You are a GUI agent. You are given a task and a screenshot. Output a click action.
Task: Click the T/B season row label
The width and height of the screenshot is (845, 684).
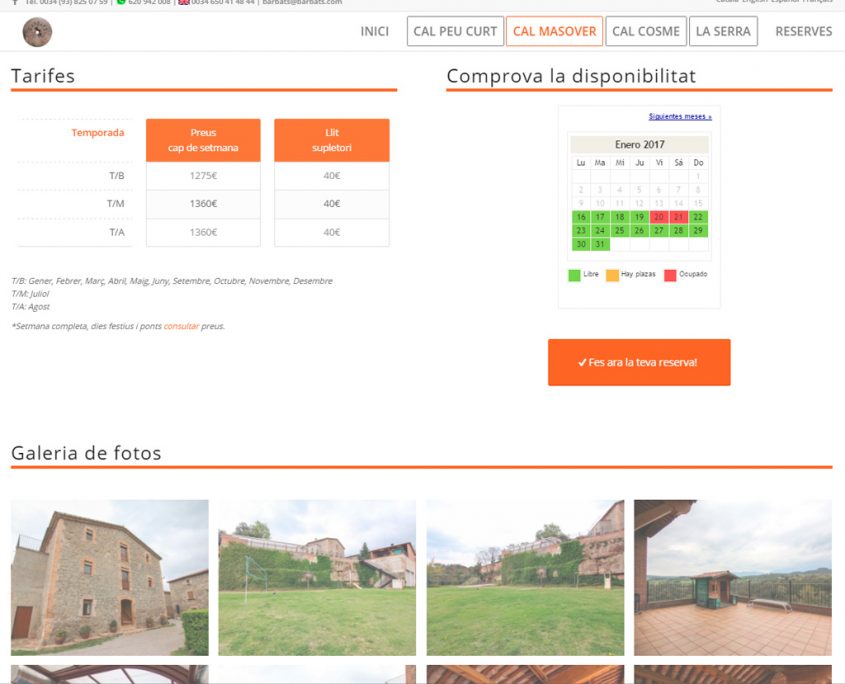(116, 176)
